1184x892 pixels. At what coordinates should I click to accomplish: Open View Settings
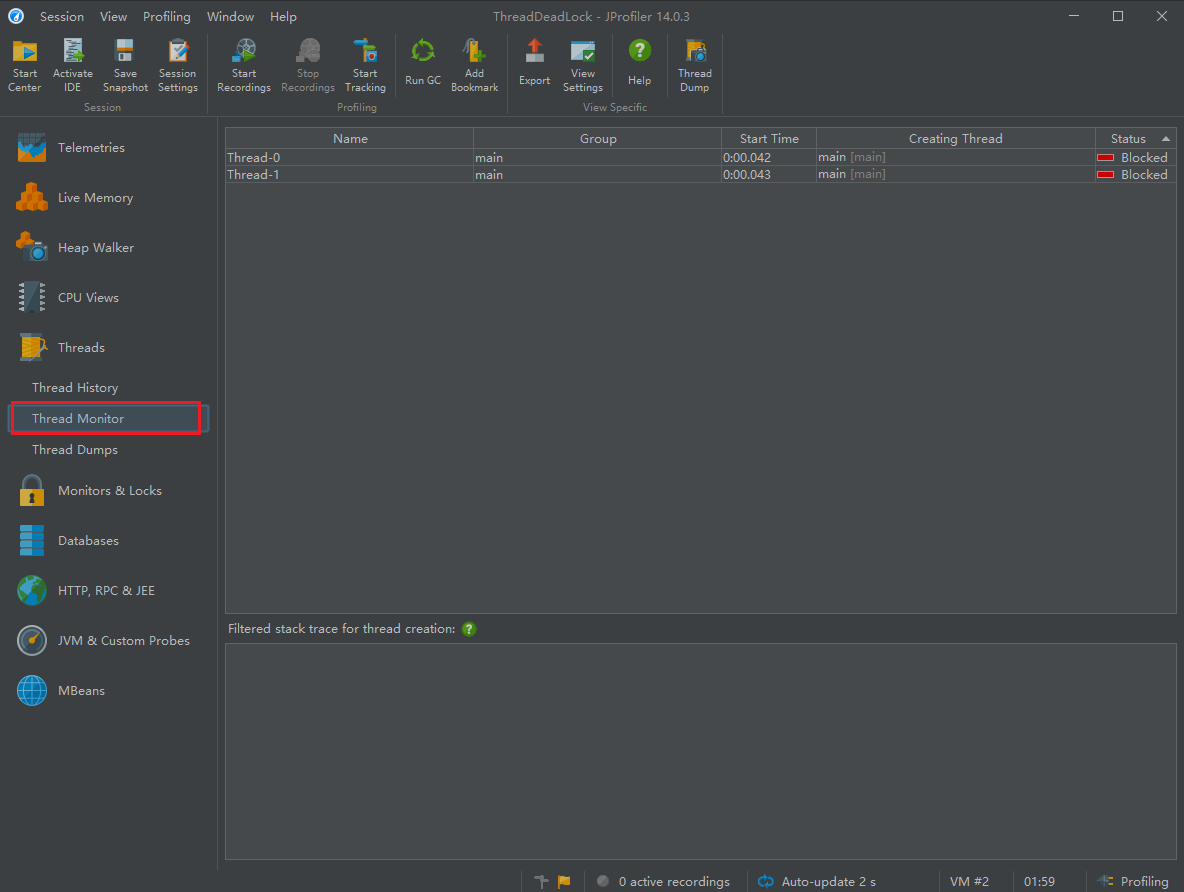pyautogui.click(x=583, y=66)
